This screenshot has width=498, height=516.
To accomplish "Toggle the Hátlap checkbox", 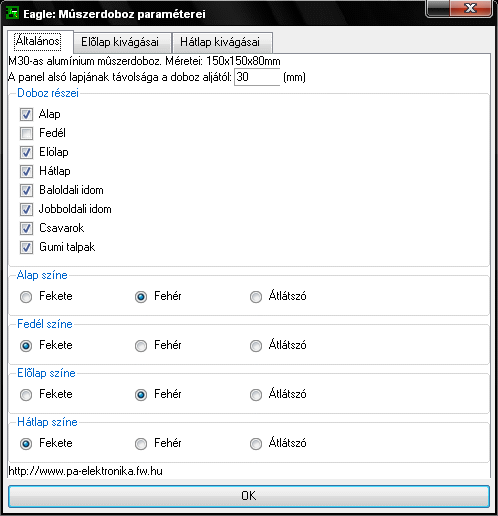I will click(26, 171).
